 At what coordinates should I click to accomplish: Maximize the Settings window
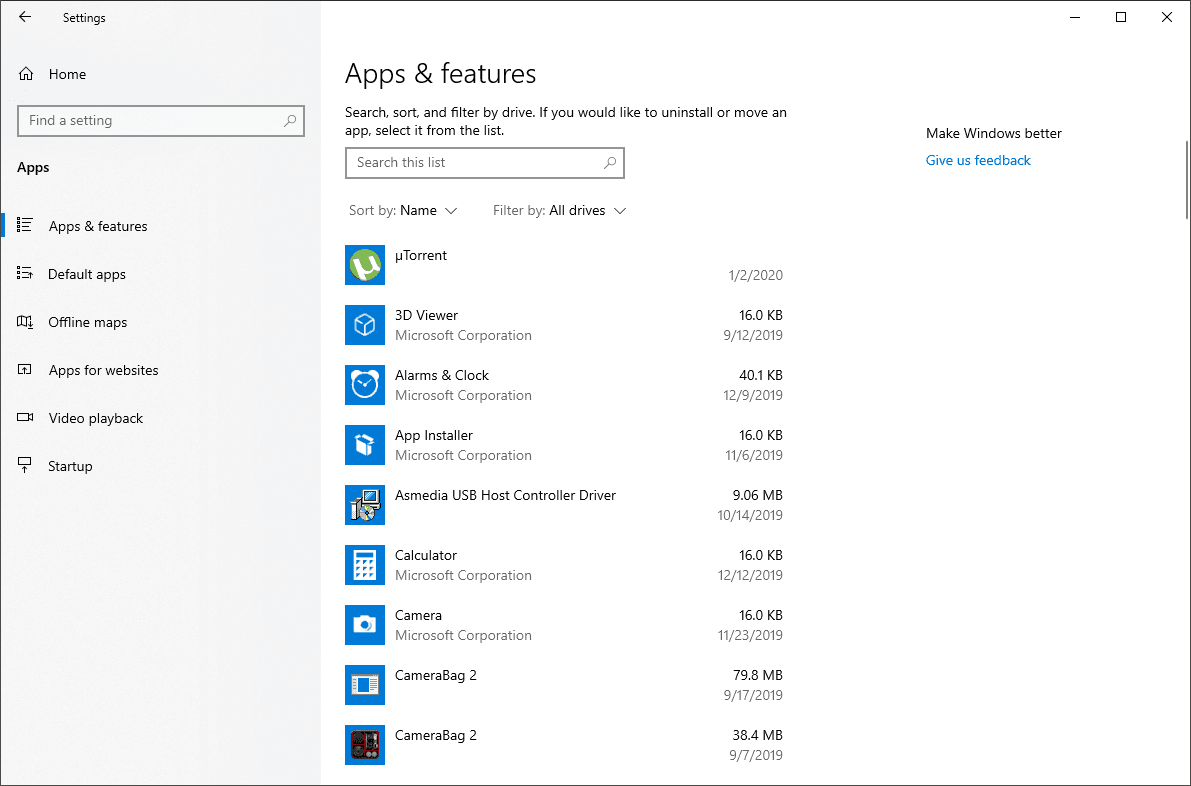click(x=1120, y=17)
